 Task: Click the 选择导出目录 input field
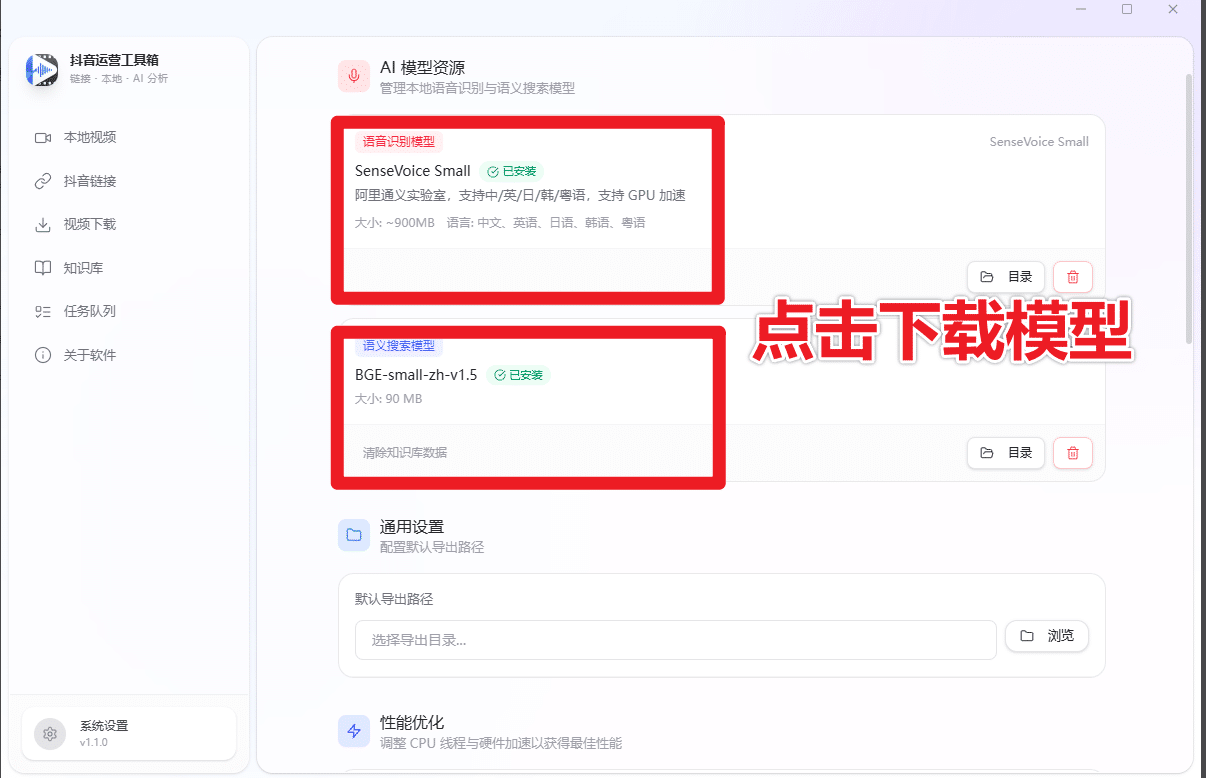pyautogui.click(x=676, y=639)
